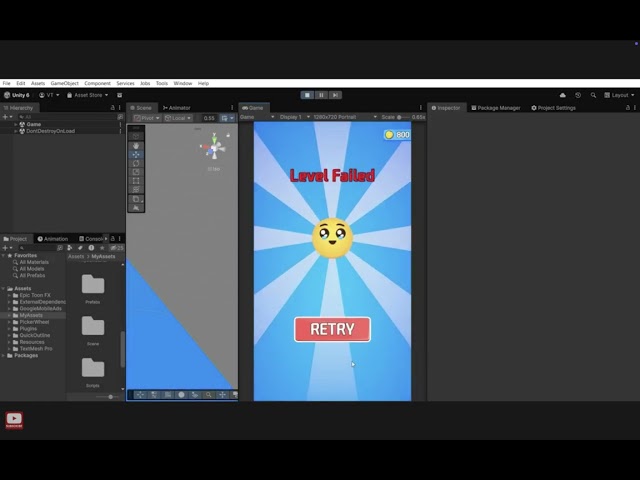
Task: Switch to the Animation tab
Action: click(x=53, y=239)
